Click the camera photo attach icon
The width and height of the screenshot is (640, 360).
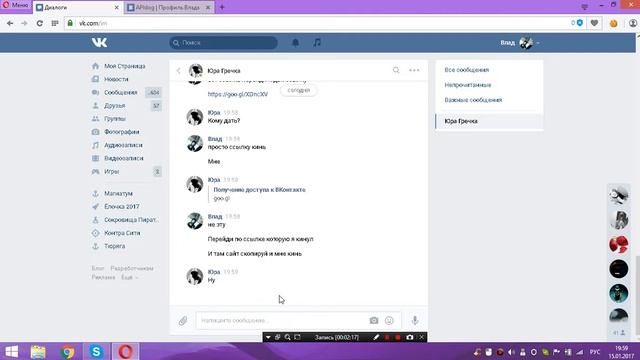(x=374, y=320)
